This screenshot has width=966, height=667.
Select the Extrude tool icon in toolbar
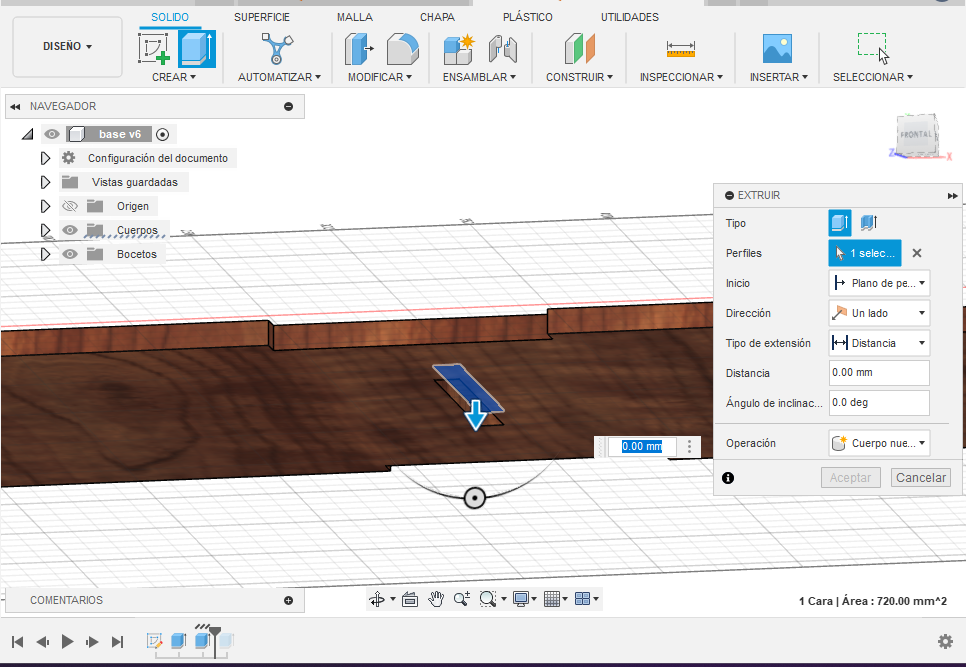click(x=197, y=49)
